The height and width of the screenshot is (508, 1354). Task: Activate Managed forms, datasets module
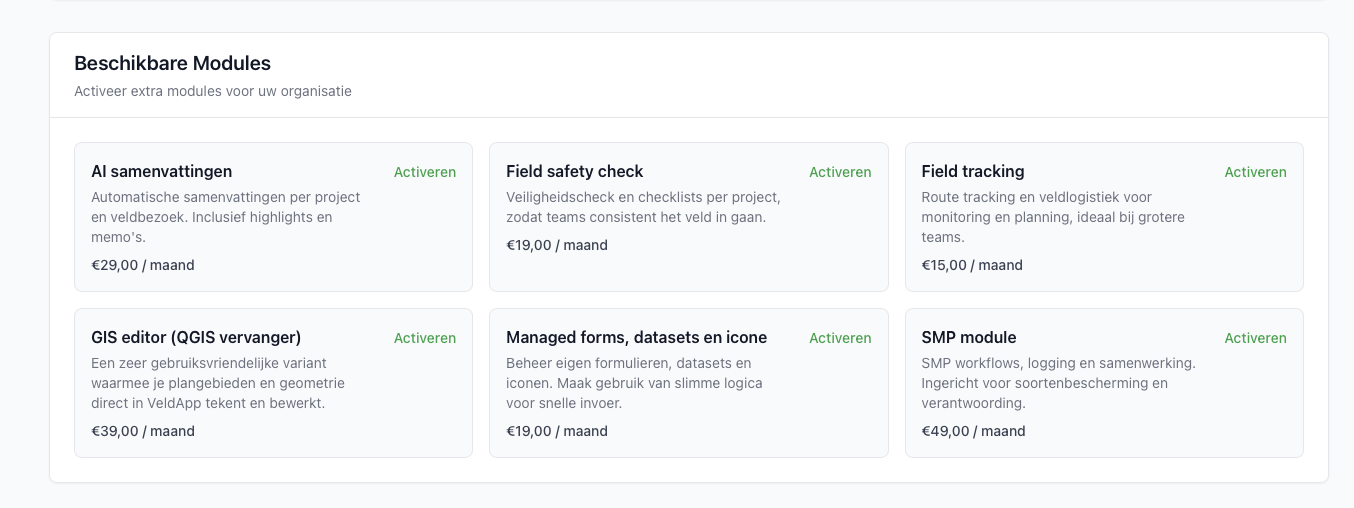pos(839,338)
